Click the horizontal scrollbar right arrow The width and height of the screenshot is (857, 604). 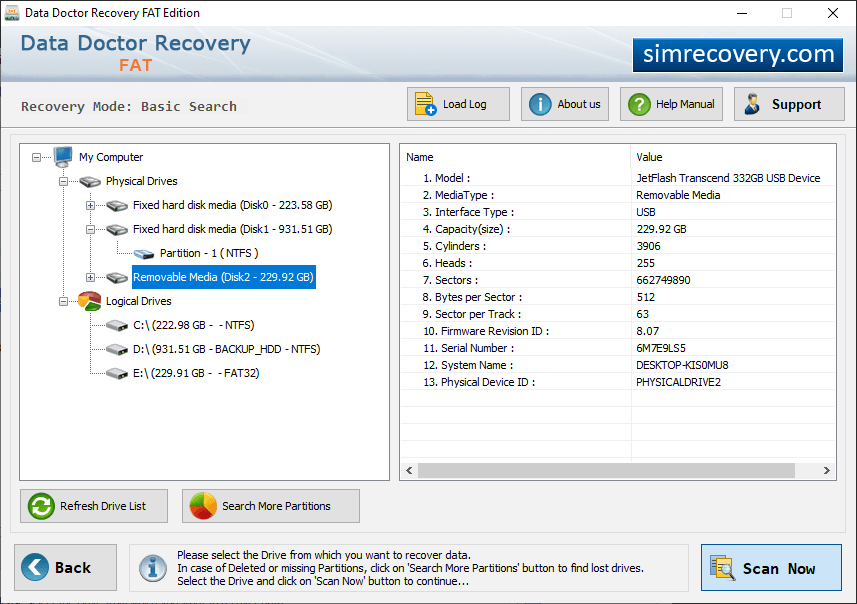pos(826,471)
